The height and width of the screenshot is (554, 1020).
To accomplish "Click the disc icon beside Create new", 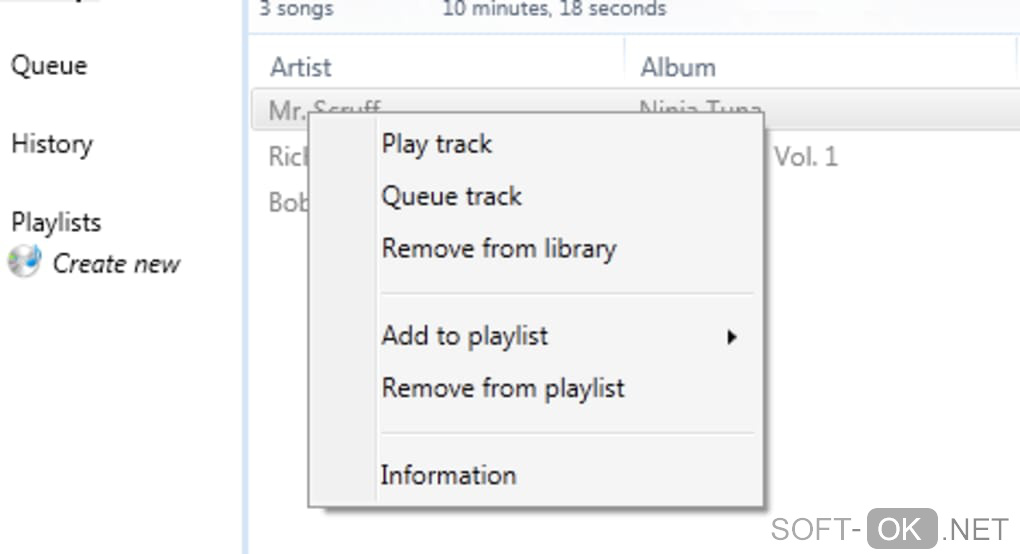I will [x=23, y=263].
